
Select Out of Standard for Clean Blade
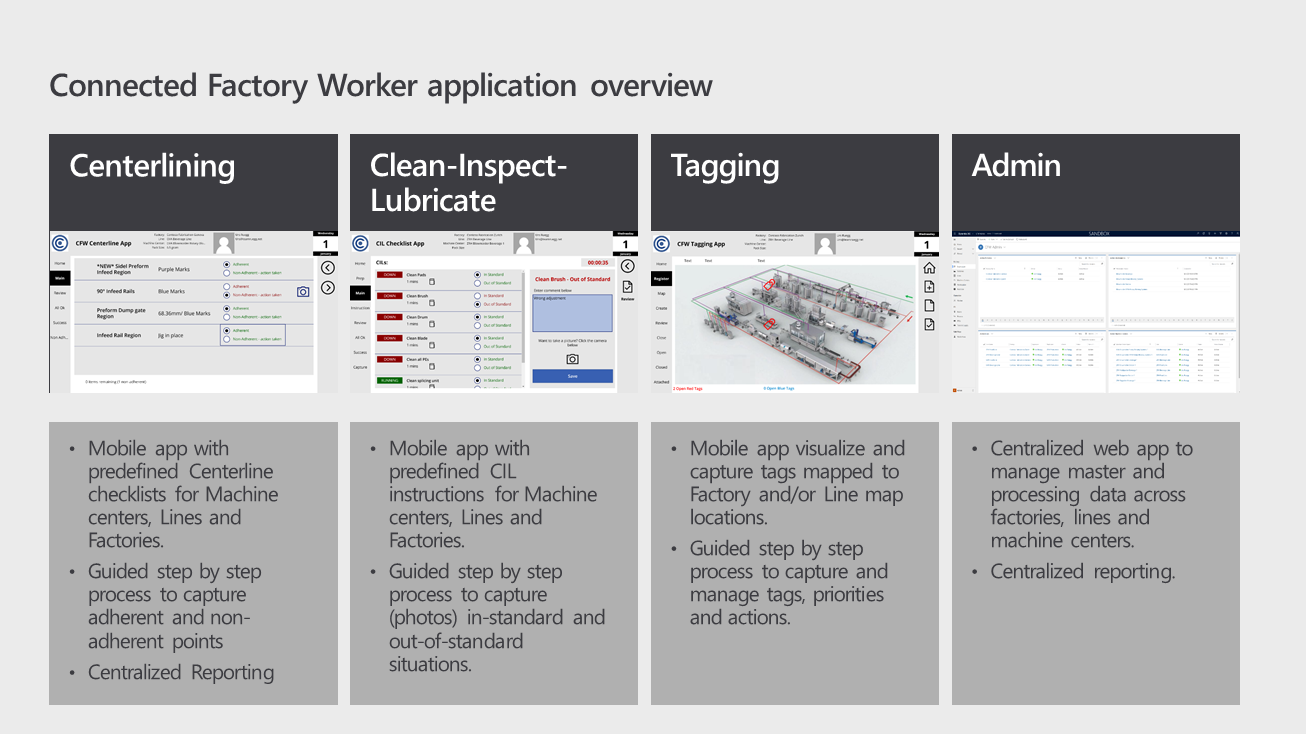(477, 346)
